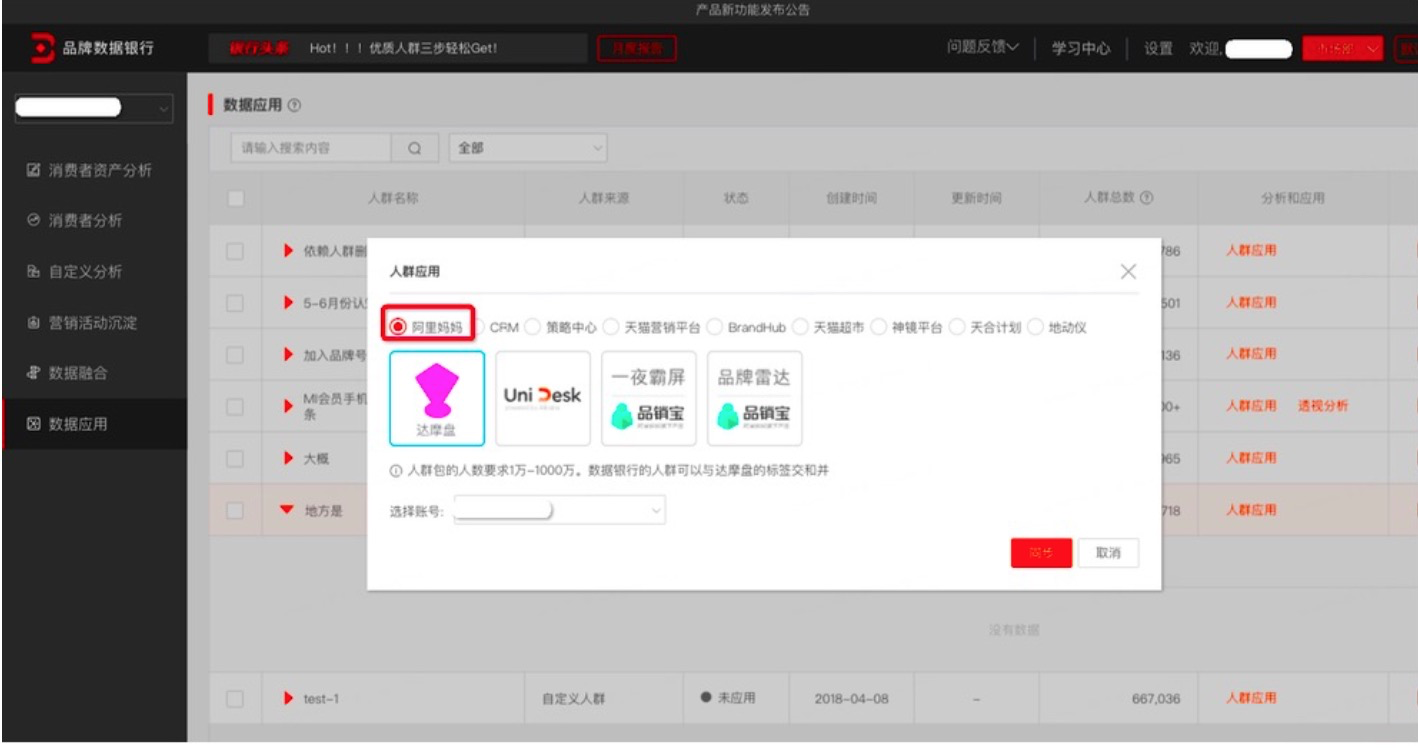Click the help icon beside 人群总数
1418x748 pixels.
[1147, 198]
